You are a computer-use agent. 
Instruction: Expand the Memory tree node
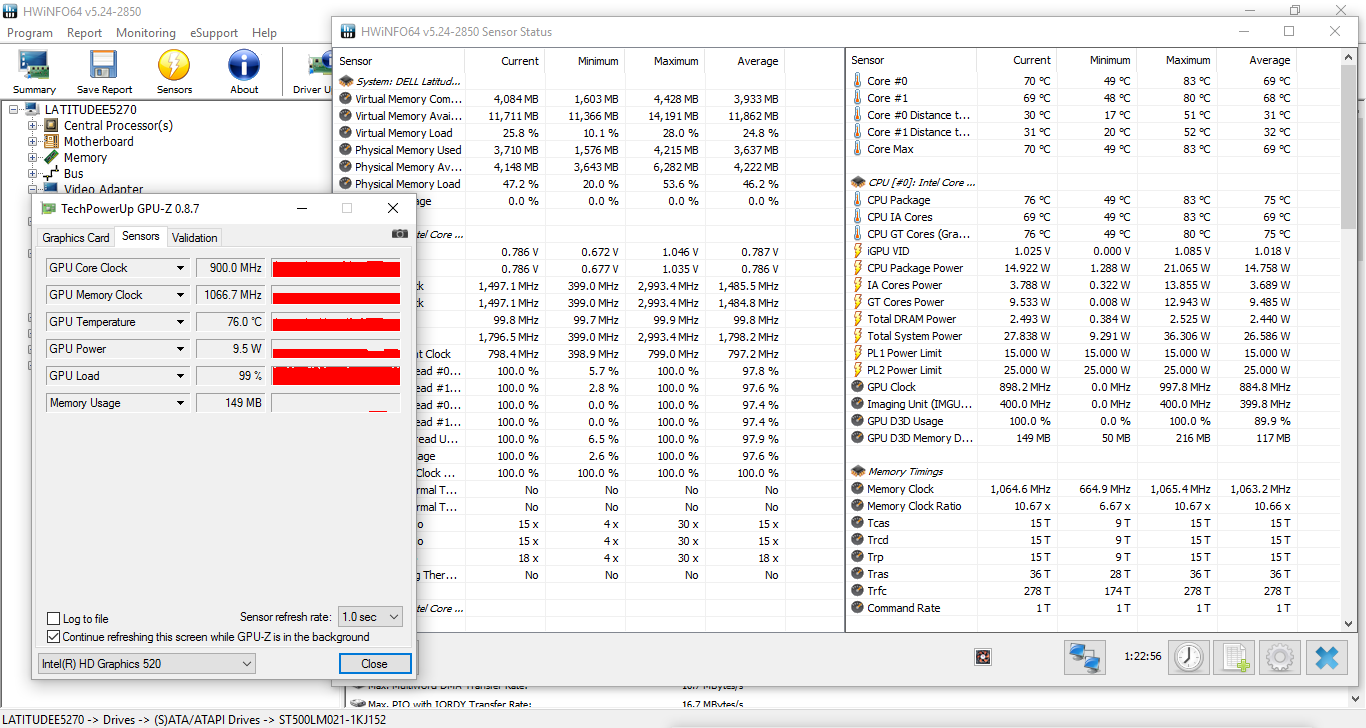33,158
